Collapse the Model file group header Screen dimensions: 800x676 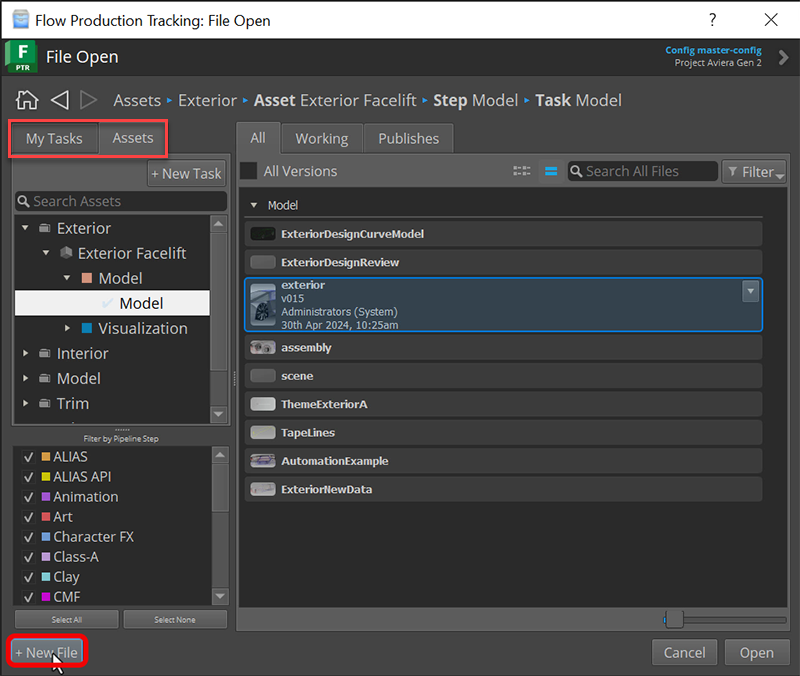point(254,205)
